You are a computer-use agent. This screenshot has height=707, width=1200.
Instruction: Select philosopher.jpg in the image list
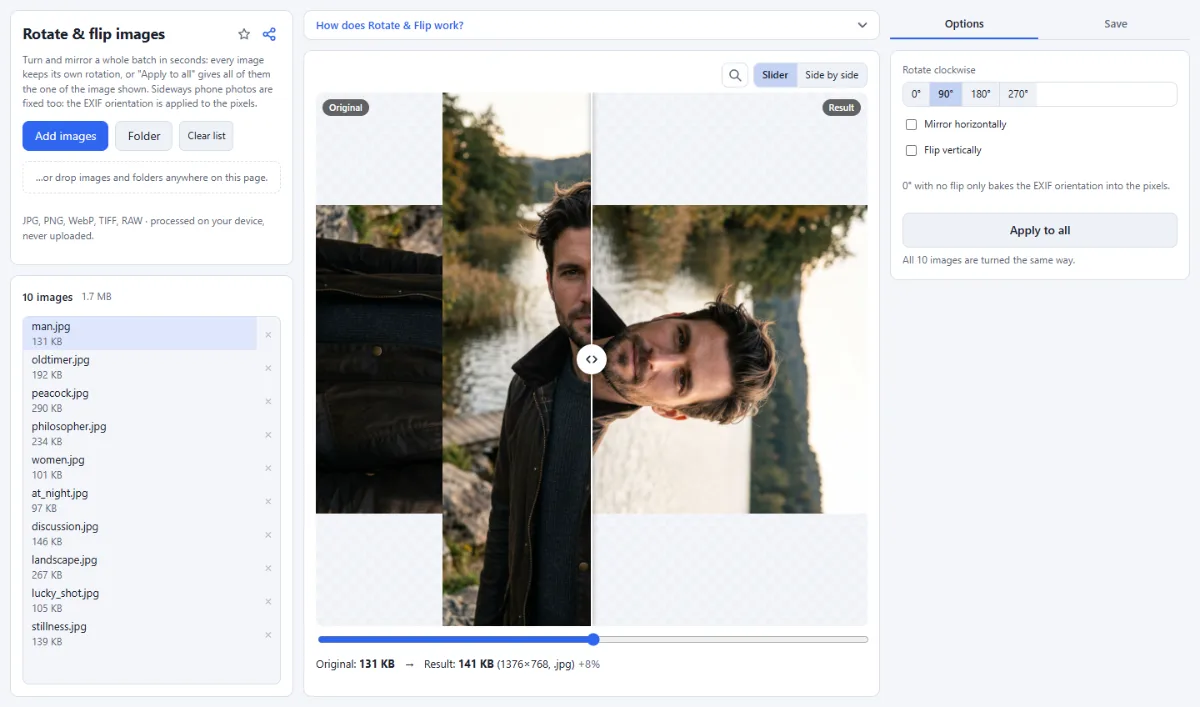coord(140,434)
